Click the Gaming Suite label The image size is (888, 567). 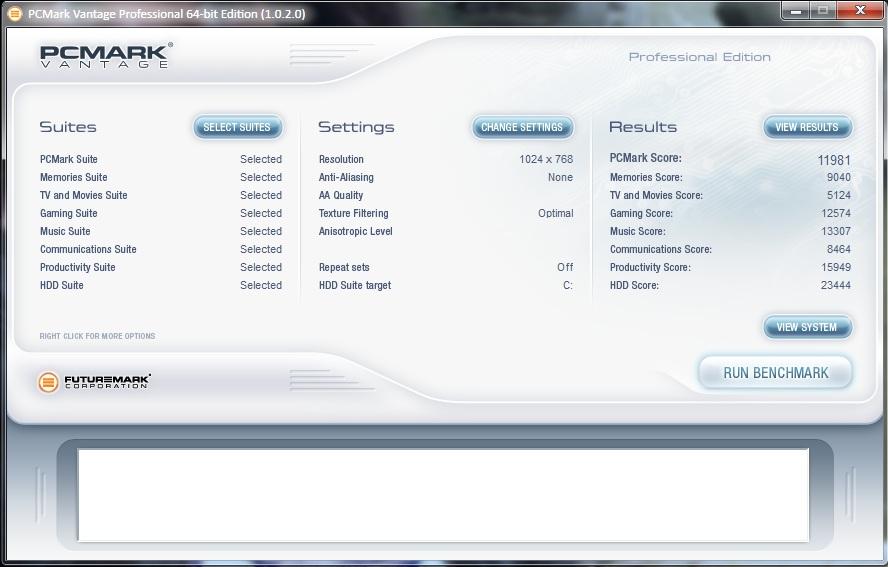point(69,214)
